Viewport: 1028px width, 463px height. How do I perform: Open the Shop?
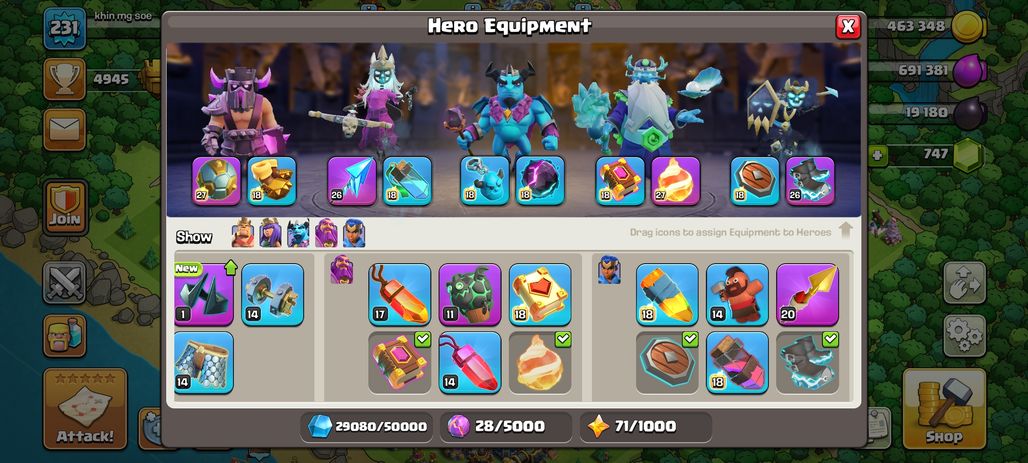click(x=944, y=409)
